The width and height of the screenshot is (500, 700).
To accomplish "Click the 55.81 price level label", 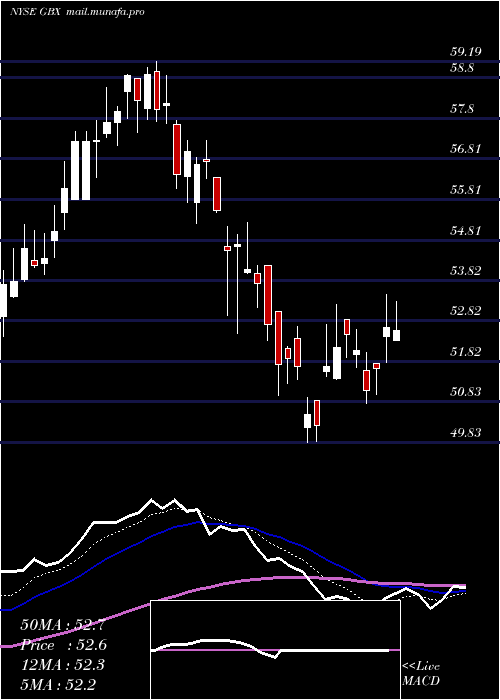I will coord(465,190).
